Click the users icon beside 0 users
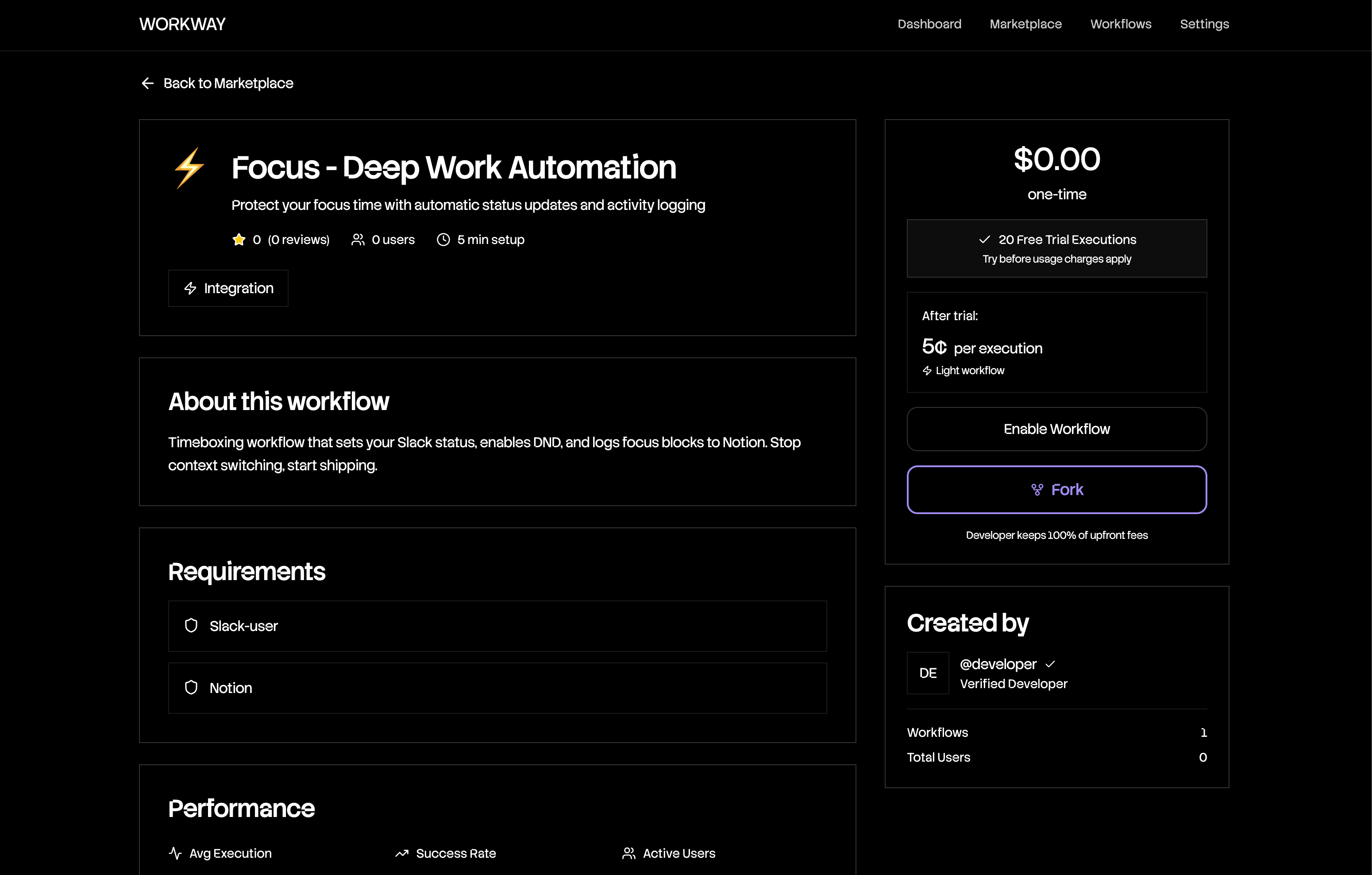Screen dimensions: 1372x875 pos(358,240)
